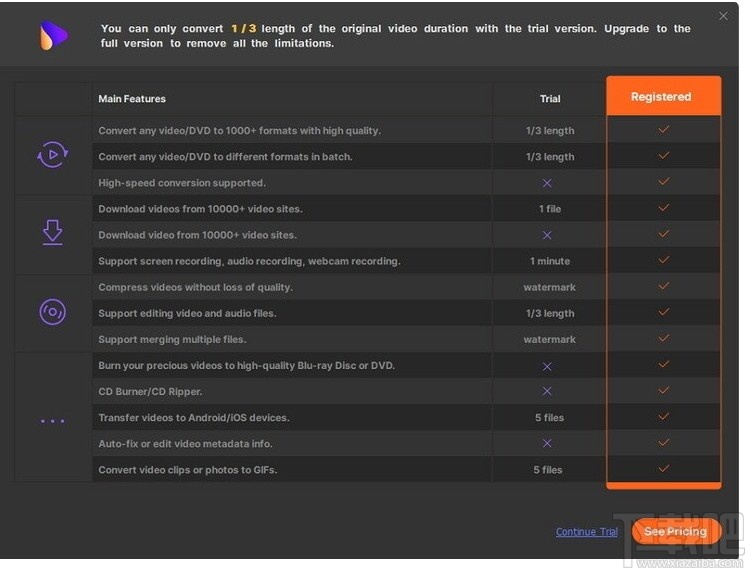Click the X mark for CD Burner/CD Ripper
The height and width of the screenshot is (568, 747).
pos(547,391)
